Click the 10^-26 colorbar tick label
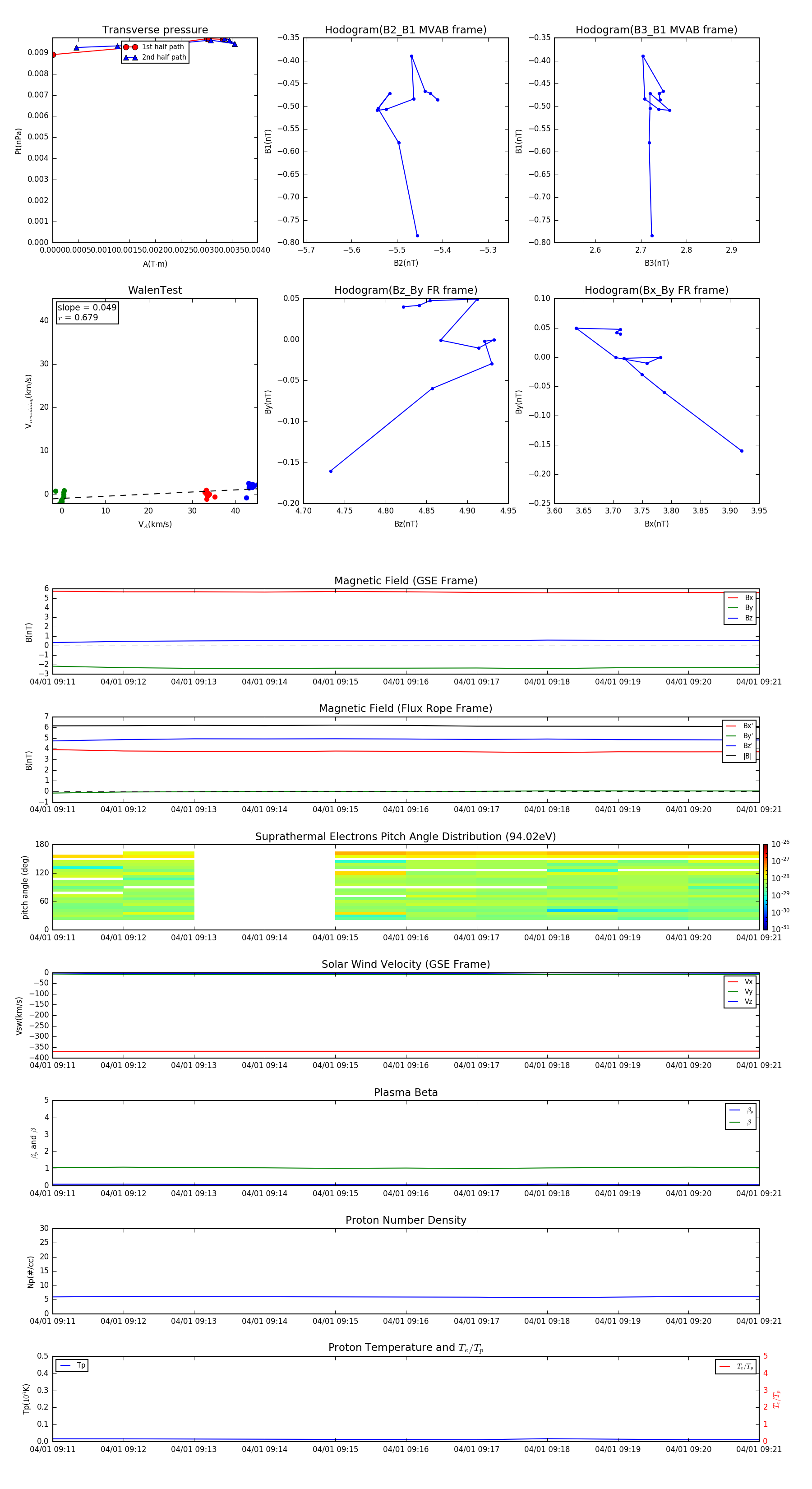812x1489 pixels. pos(780,844)
